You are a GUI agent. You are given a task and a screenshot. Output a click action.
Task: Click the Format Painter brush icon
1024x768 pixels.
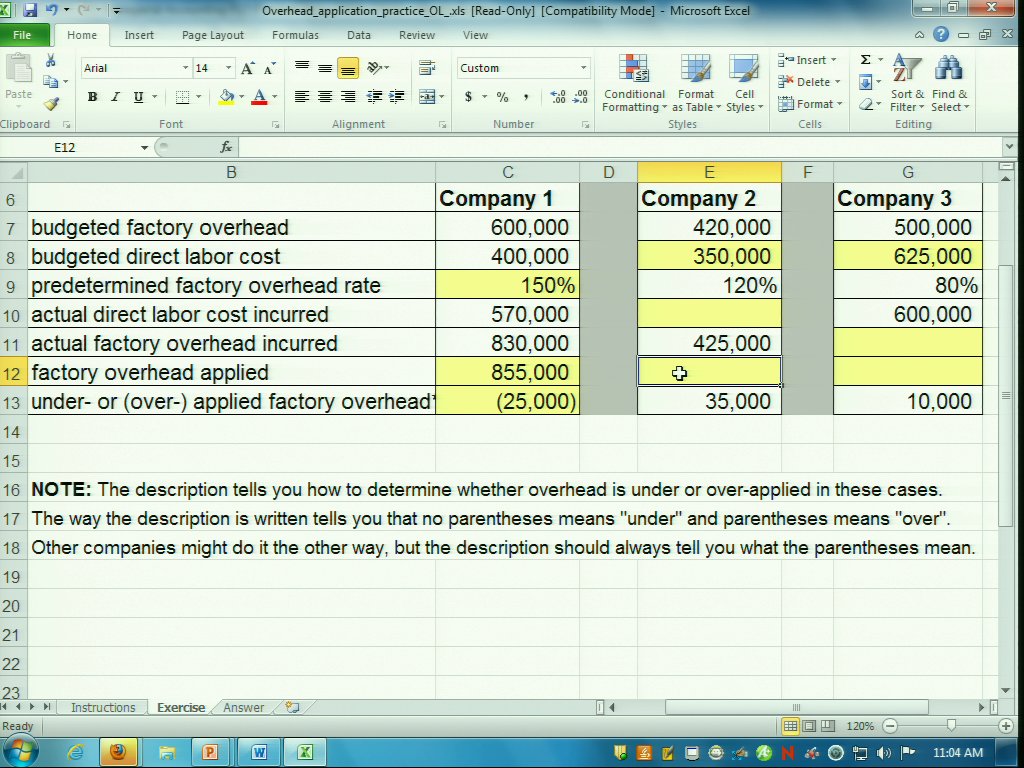tap(51, 103)
